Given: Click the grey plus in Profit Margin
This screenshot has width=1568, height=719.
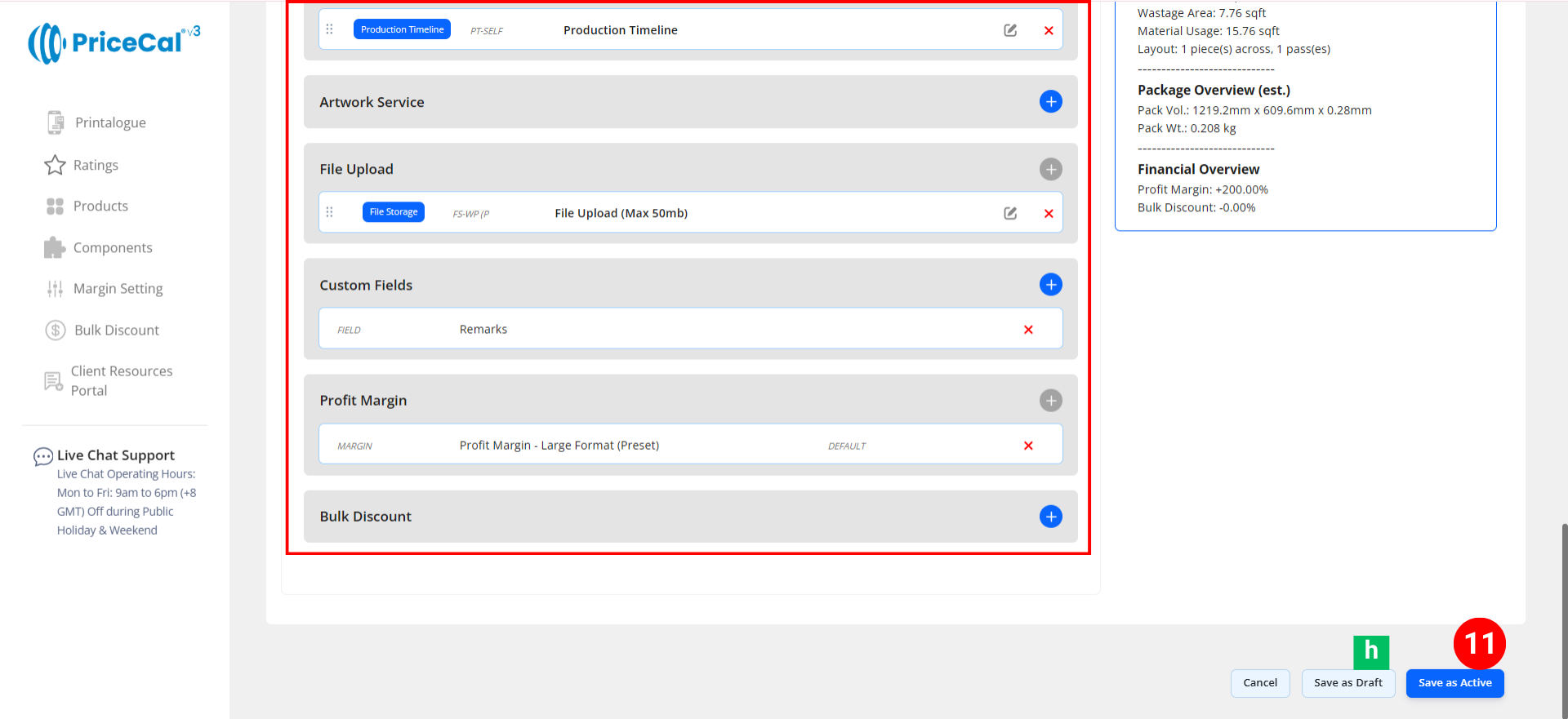Looking at the screenshot, I should coord(1050,401).
